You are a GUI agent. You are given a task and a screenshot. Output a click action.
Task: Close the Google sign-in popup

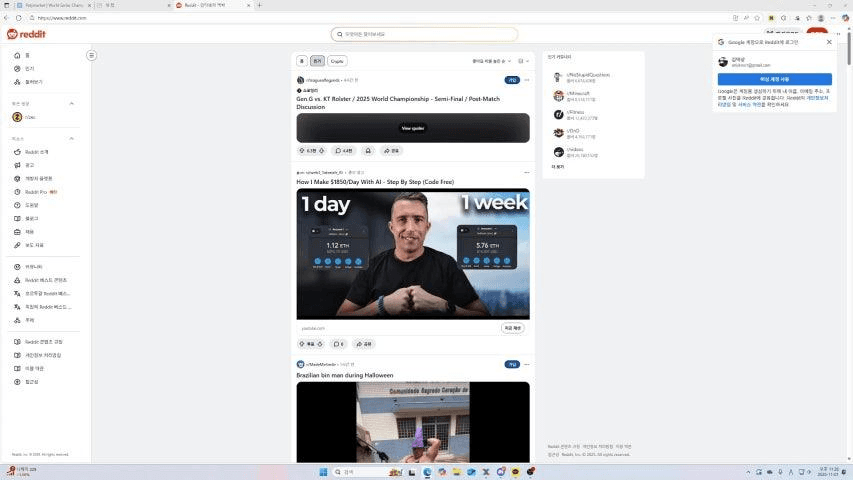click(829, 42)
